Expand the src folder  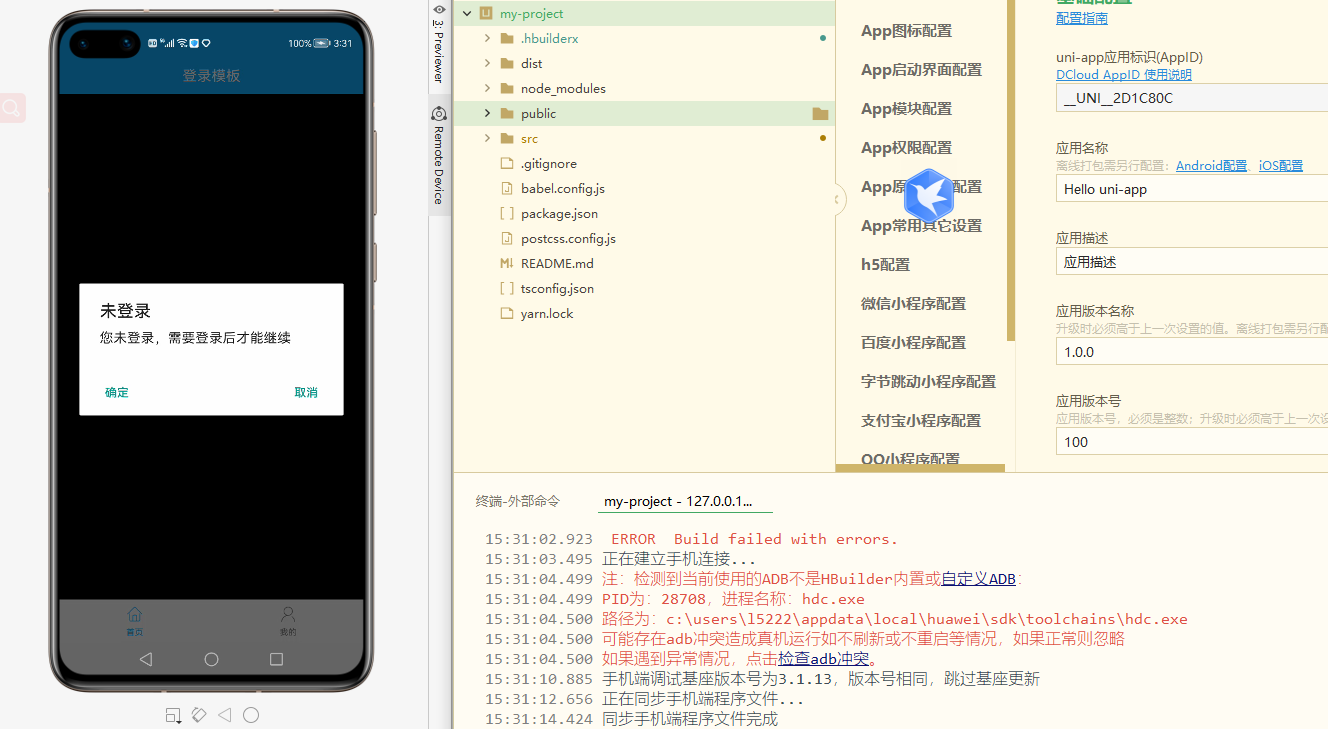coord(487,139)
